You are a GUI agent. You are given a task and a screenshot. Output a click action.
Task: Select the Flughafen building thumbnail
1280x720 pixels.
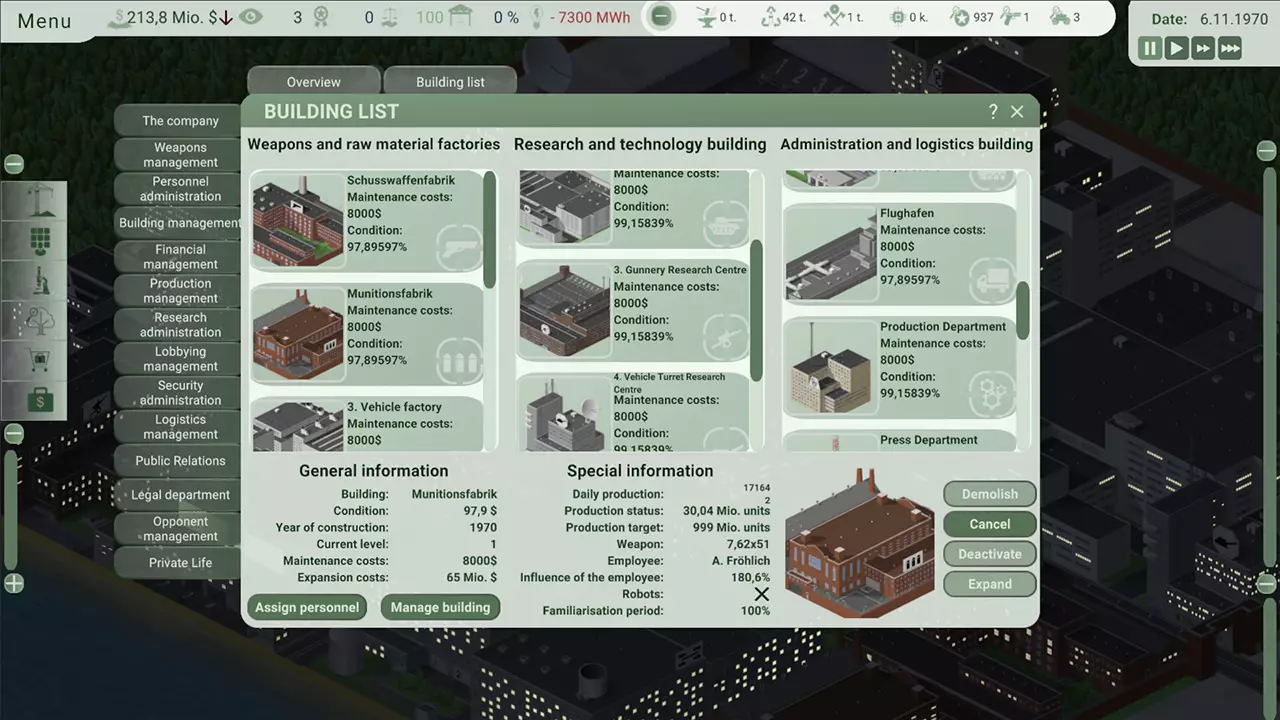click(x=831, y=254)
